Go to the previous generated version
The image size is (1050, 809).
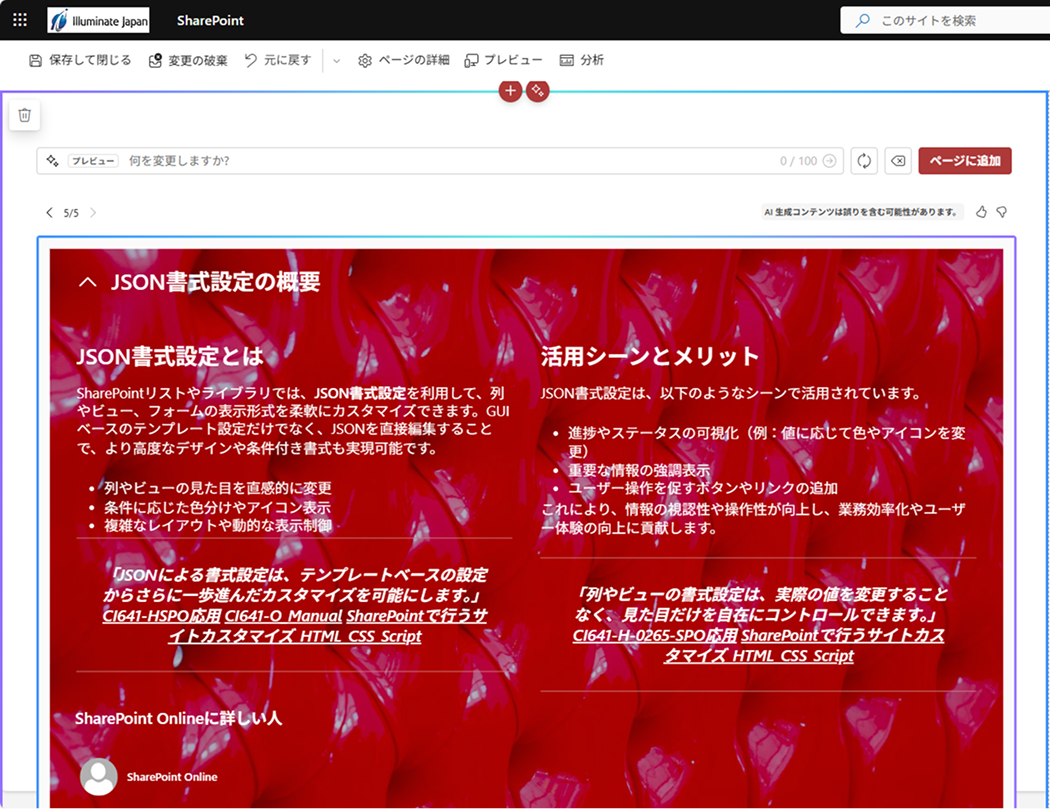[x=50, y=213]
